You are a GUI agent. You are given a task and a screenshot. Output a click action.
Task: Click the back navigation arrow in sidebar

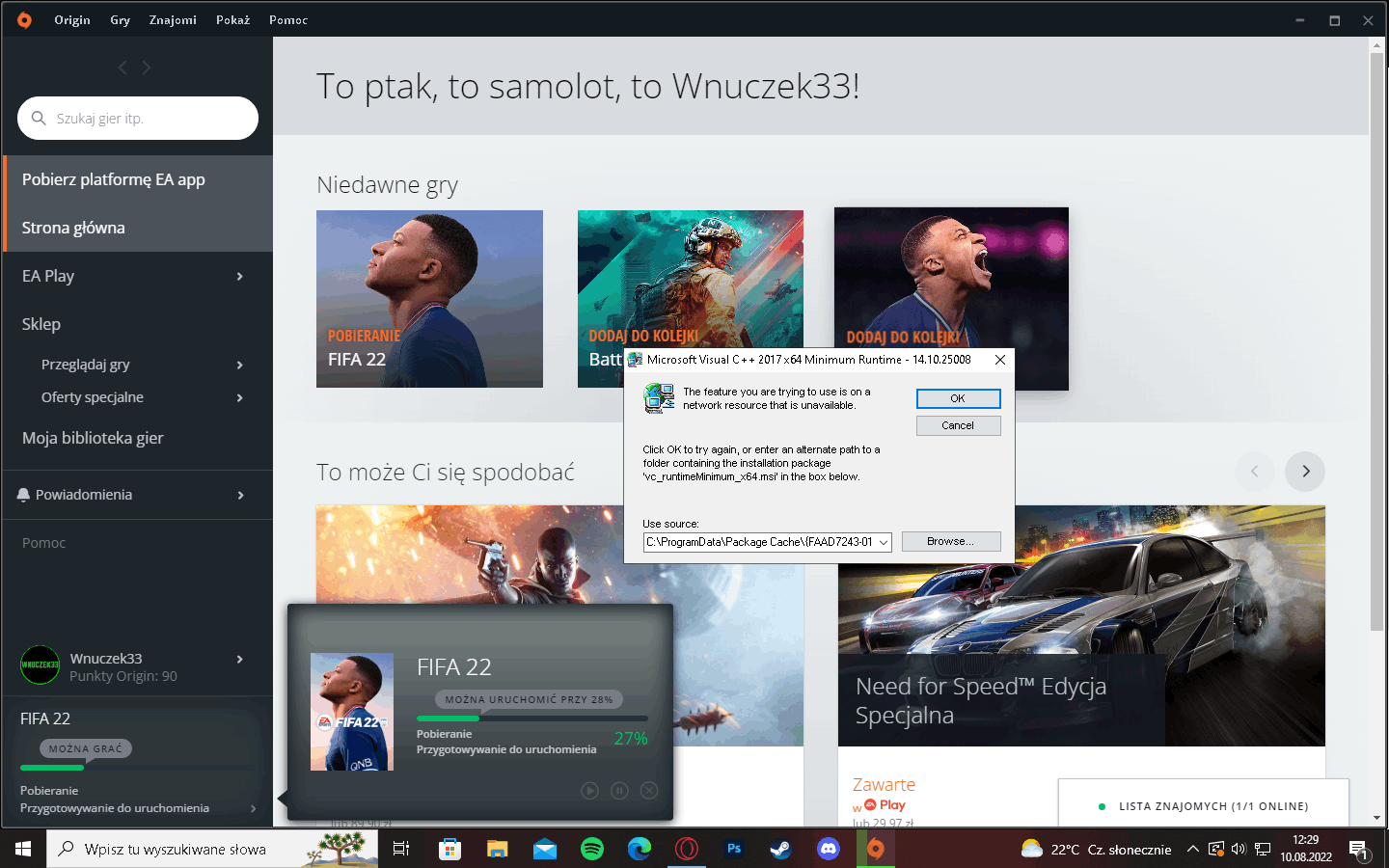click(123, 68)
